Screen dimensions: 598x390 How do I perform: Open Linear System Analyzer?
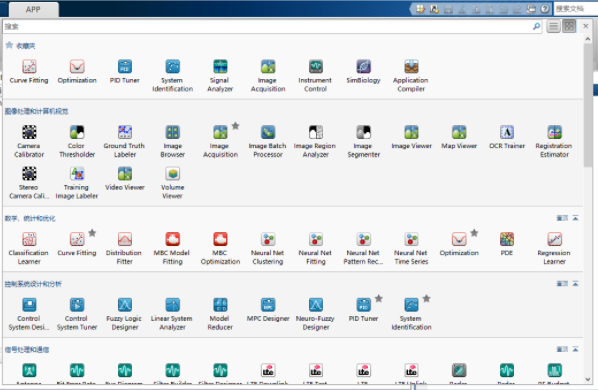172,314
